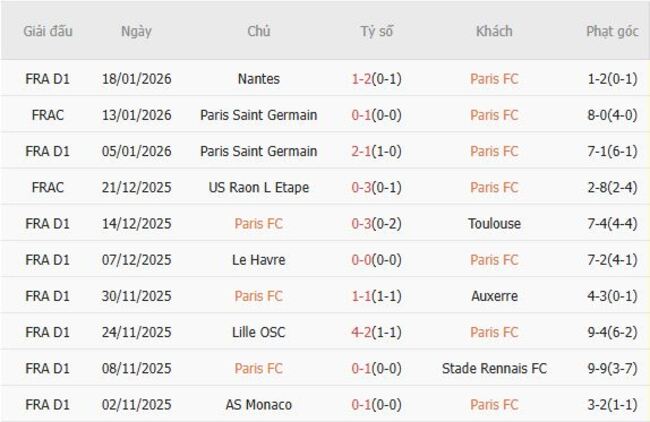Image resolution: width=650 pixels, height=422 pixels.
Task: Select the date 18/01/2026
Action: (x=136, y=79)
